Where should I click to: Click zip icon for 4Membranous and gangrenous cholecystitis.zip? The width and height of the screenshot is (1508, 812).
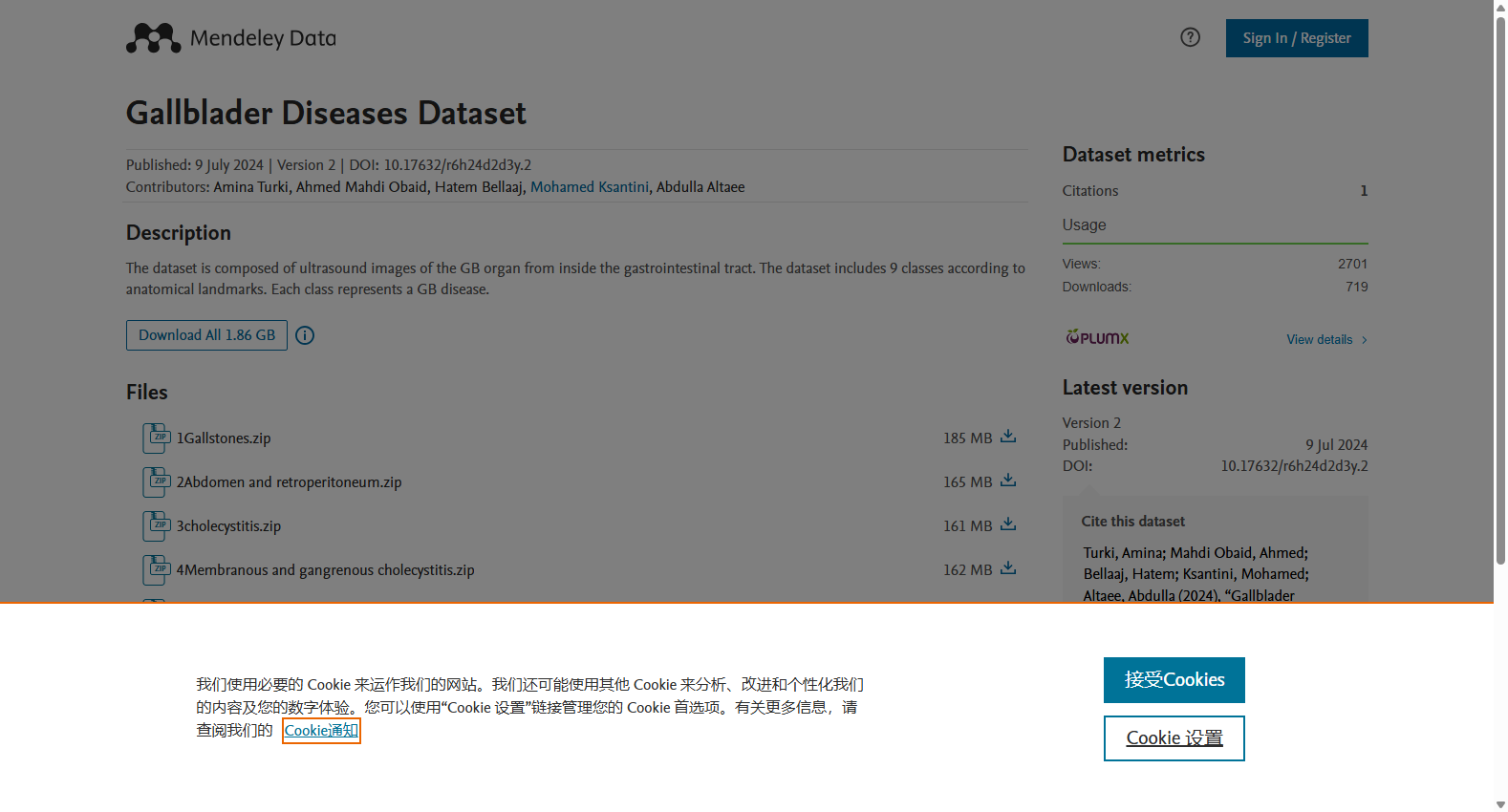pyautogui.click(x=157, y=569)
